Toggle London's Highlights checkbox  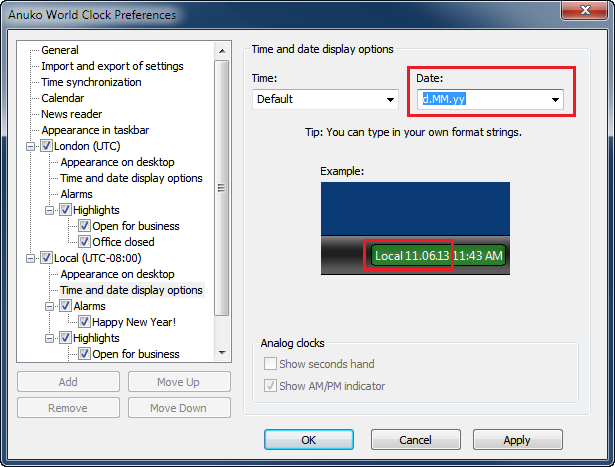coord(65,210)
